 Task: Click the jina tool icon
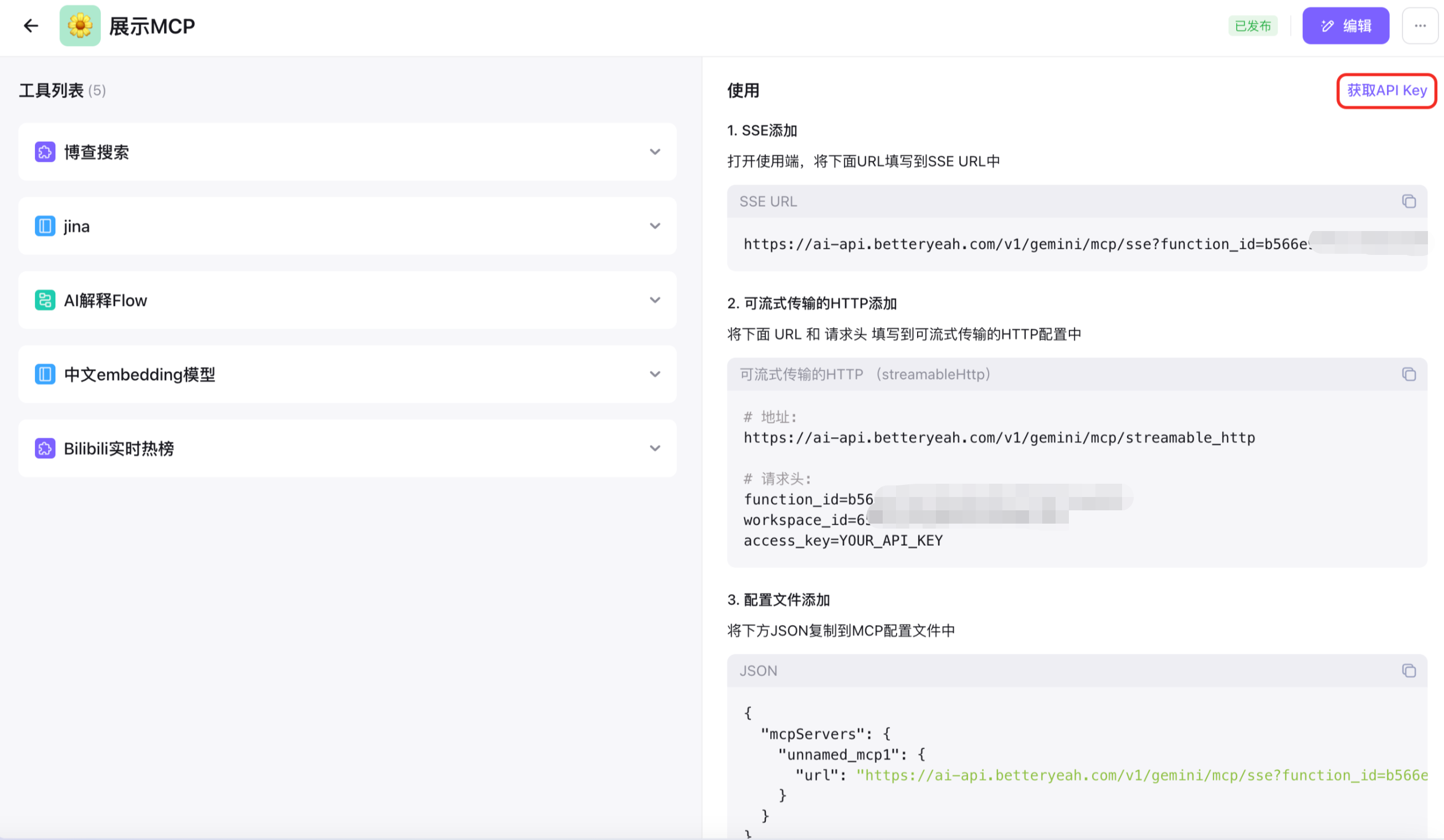tap(45, 226)
